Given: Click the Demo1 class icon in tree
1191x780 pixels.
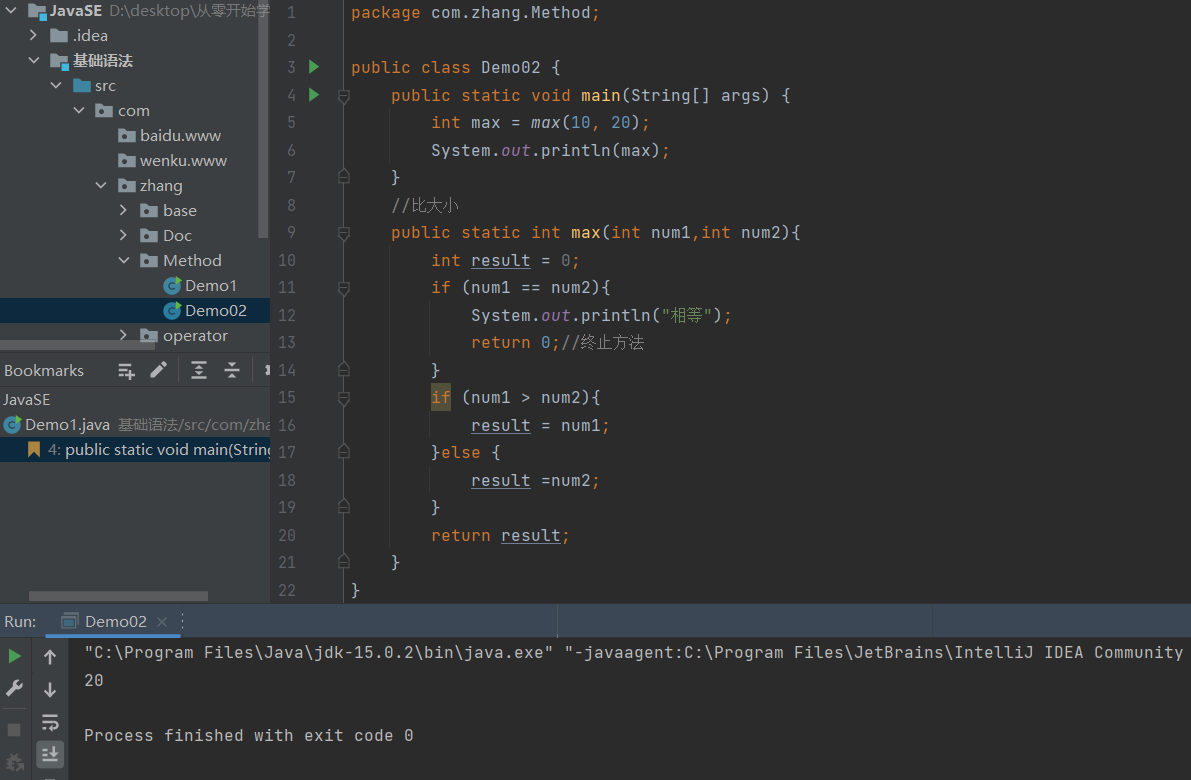Looking at the screenshot, I should tap(172, 286).
